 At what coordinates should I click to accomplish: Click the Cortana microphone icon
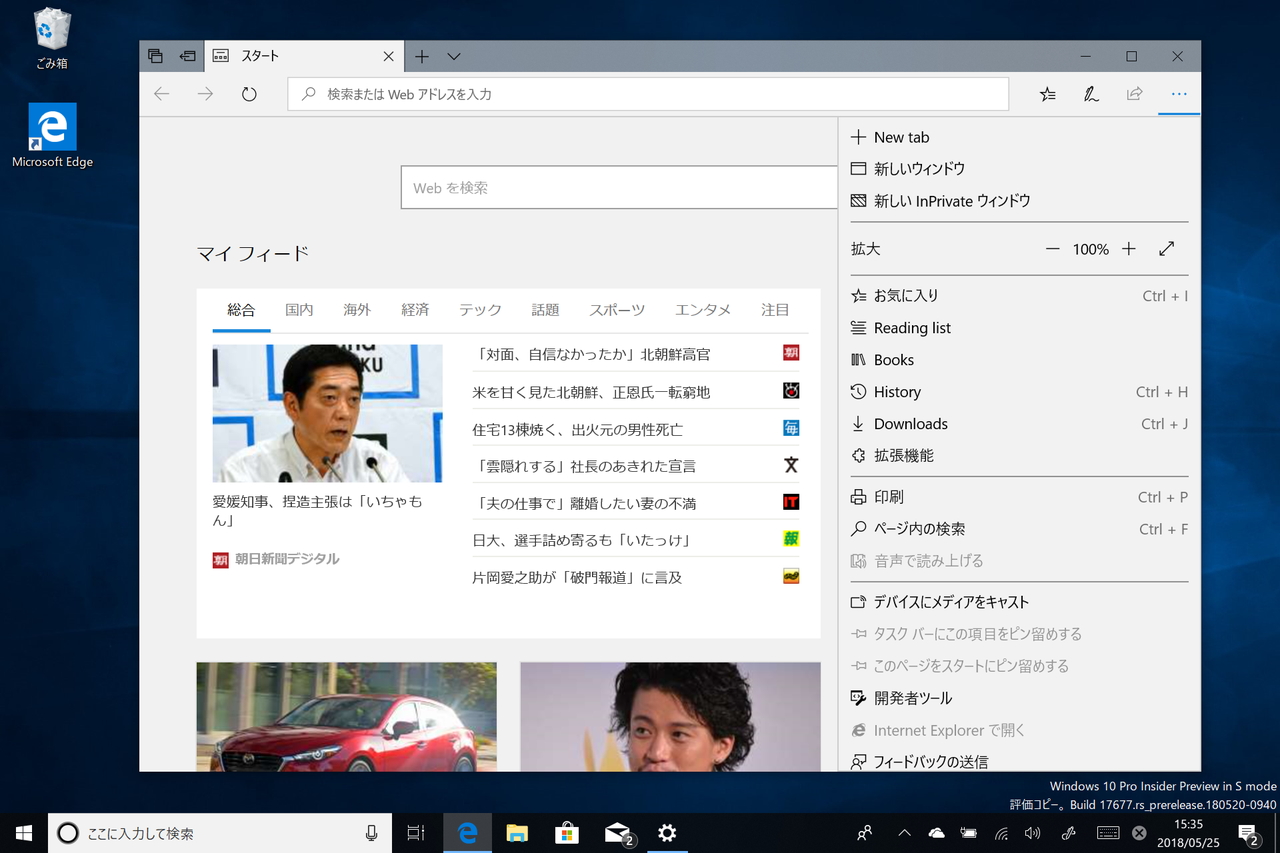click(x=371, y=833)
